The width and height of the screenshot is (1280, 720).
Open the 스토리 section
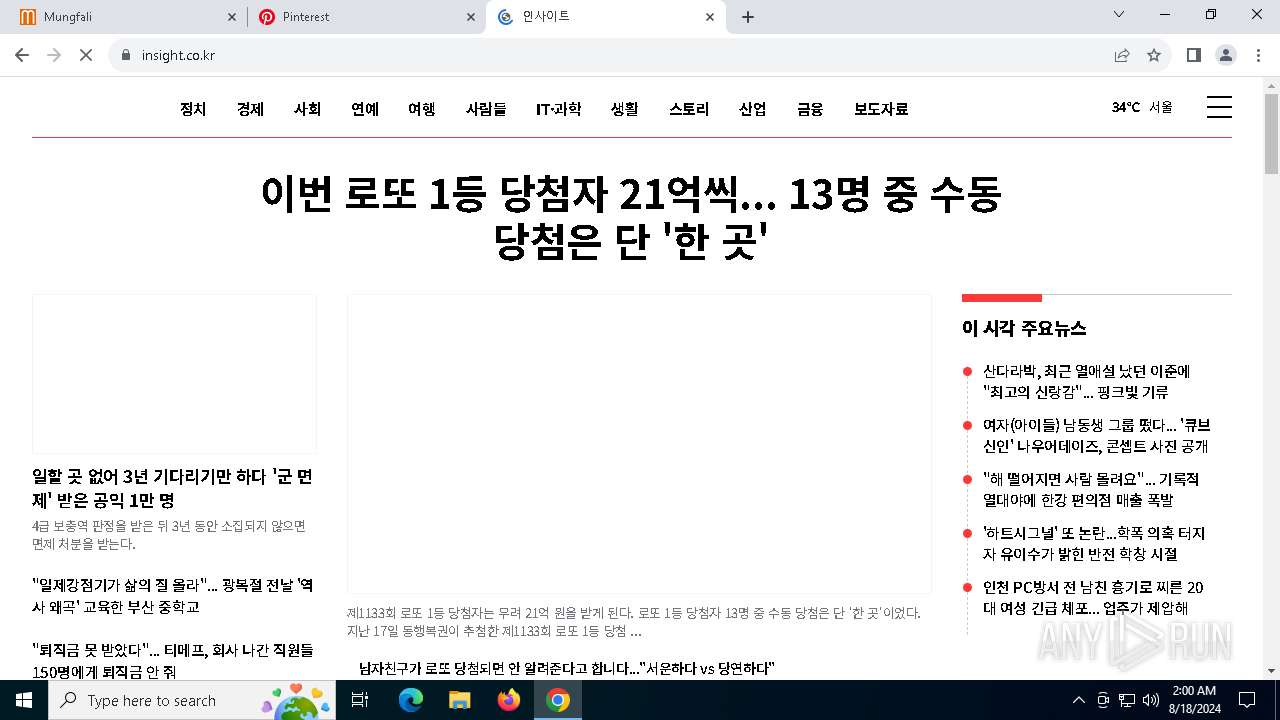click(x=689, y=109)
